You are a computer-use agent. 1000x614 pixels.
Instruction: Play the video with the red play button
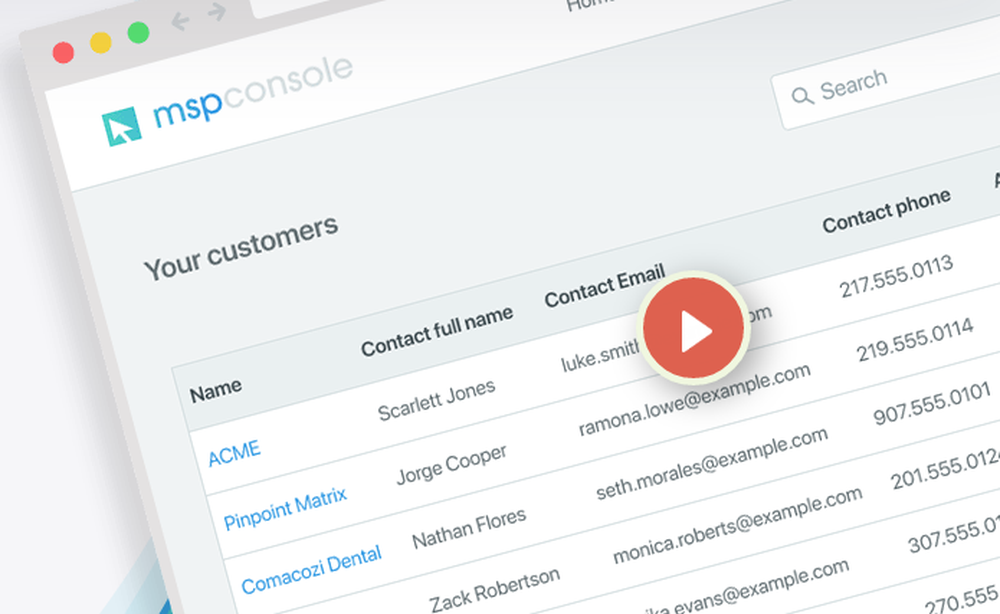694,330
